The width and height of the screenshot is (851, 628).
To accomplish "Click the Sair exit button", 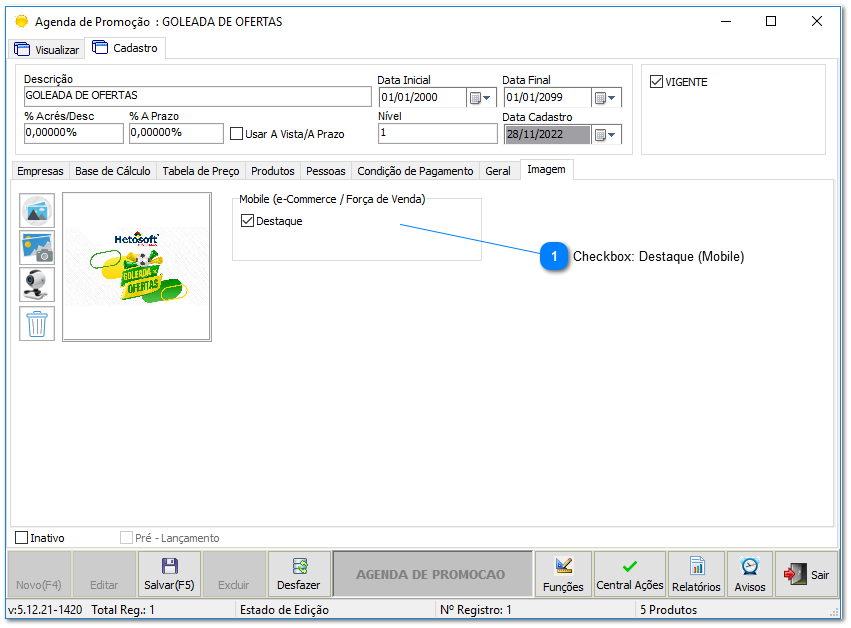I will [x=806, y=575].
